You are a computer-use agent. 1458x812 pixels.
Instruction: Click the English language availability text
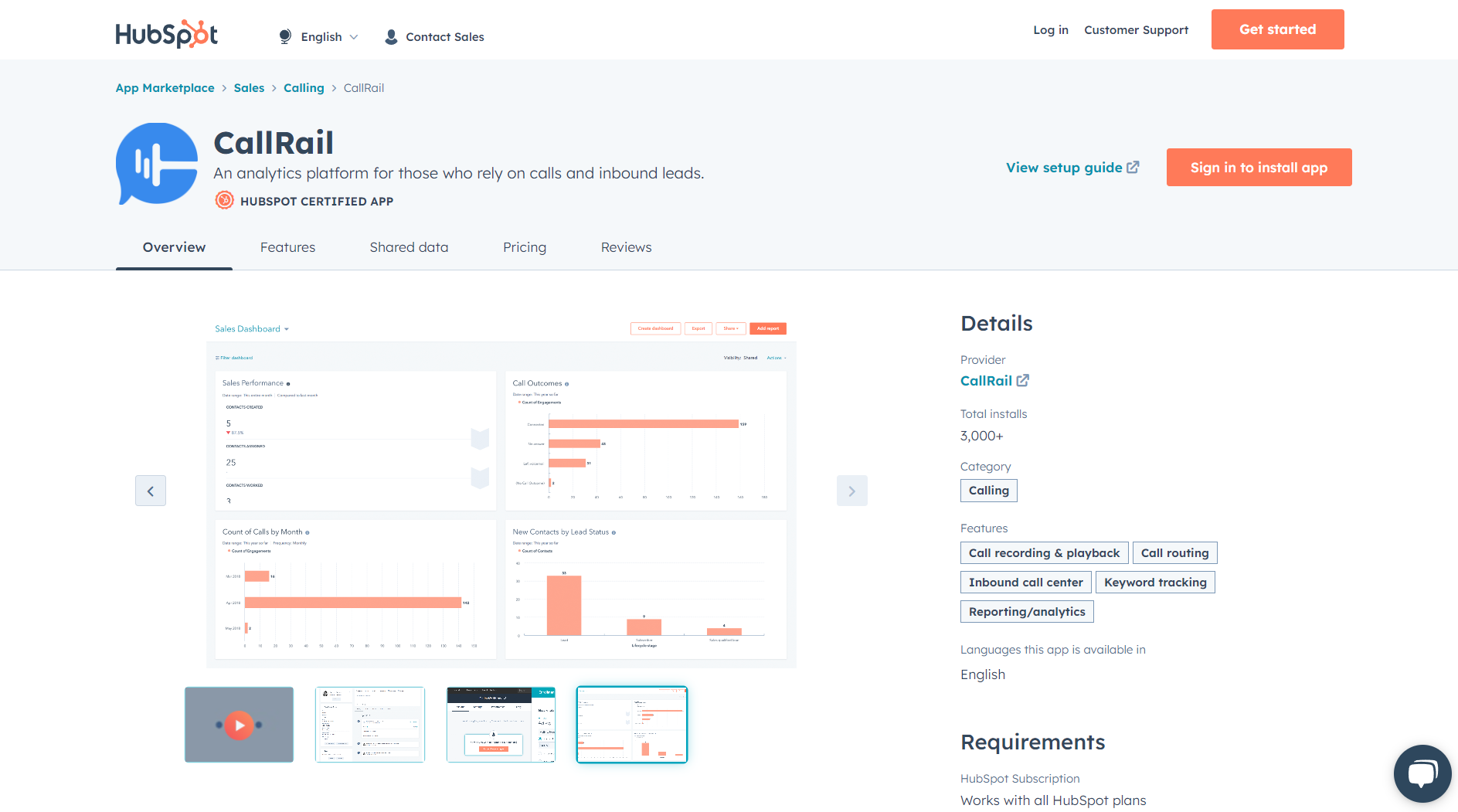click(983, 674)
